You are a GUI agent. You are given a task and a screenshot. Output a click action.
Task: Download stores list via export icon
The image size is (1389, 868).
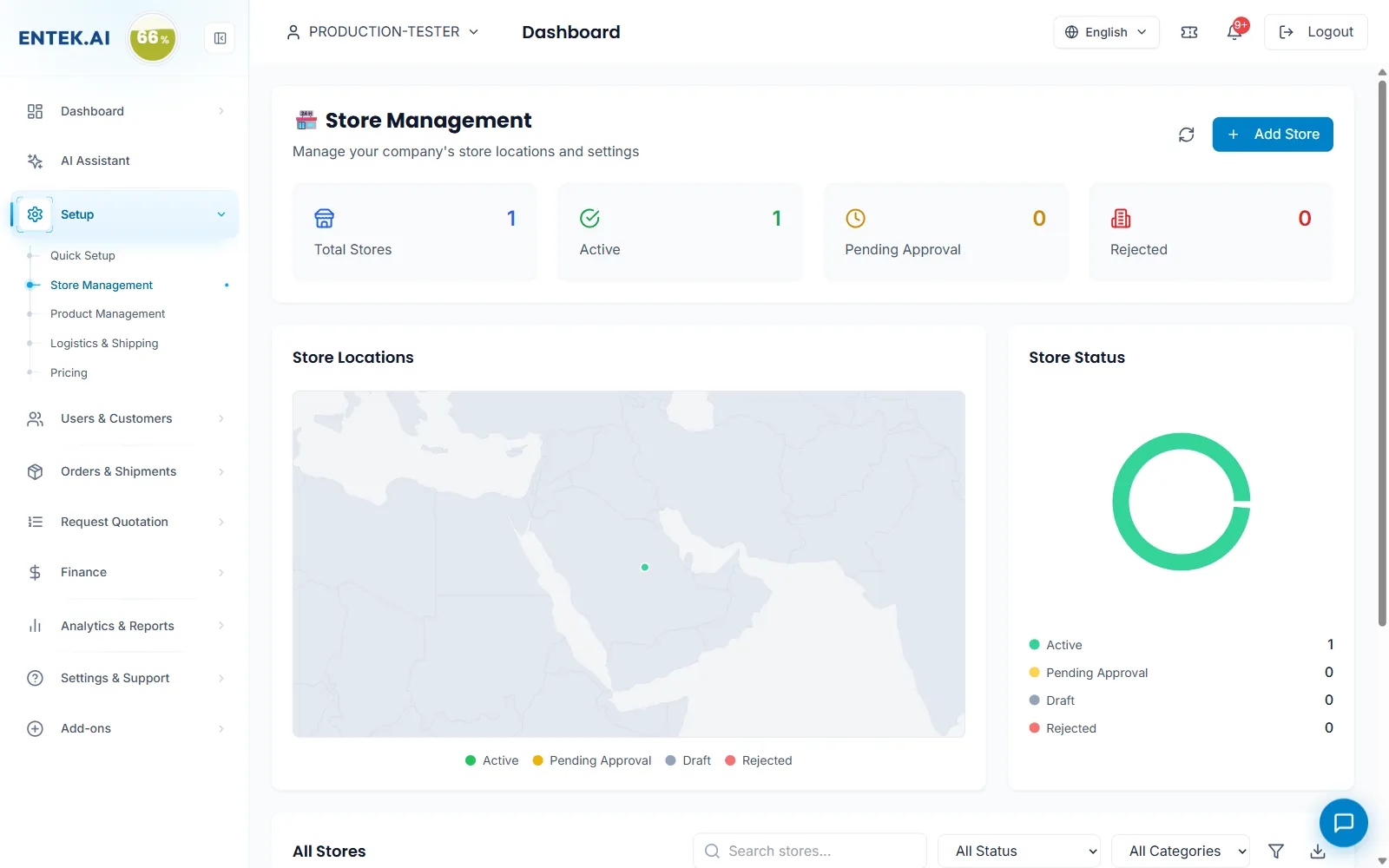[x=1318, y=852]
